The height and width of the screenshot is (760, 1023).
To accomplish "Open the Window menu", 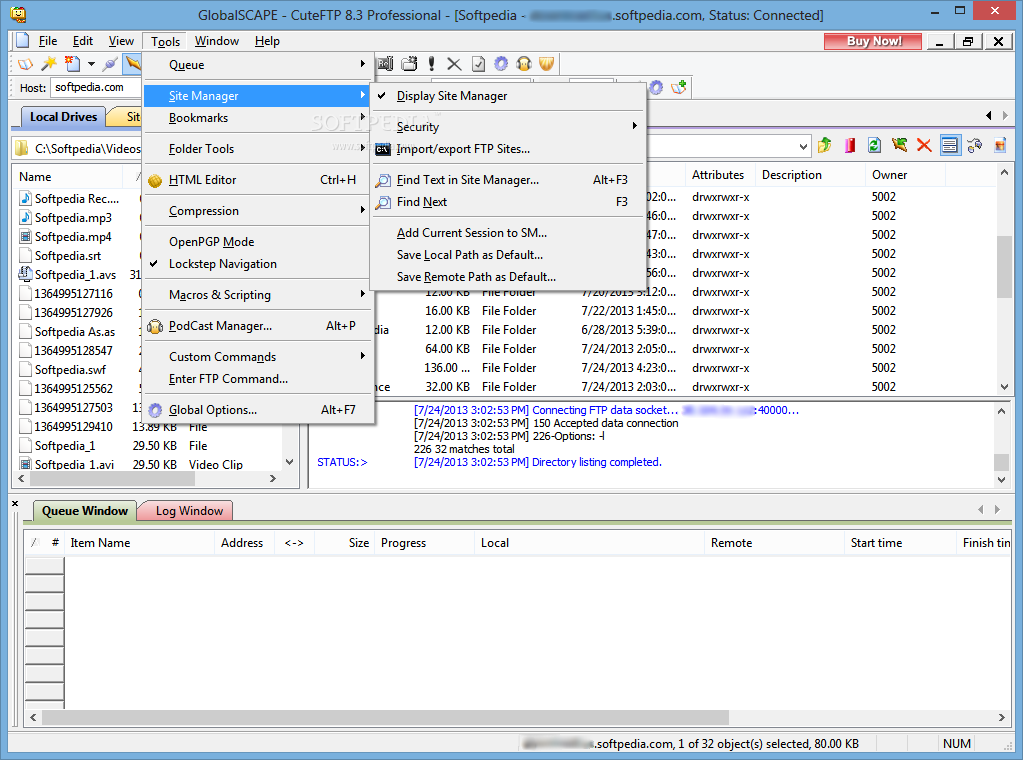I will [x=217, y=41].
